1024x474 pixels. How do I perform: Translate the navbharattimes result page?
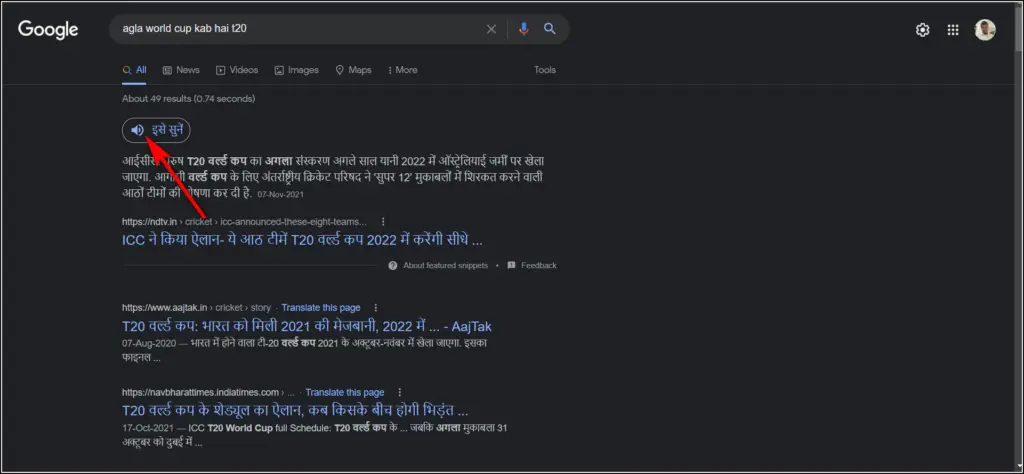(x=345, y=392)
